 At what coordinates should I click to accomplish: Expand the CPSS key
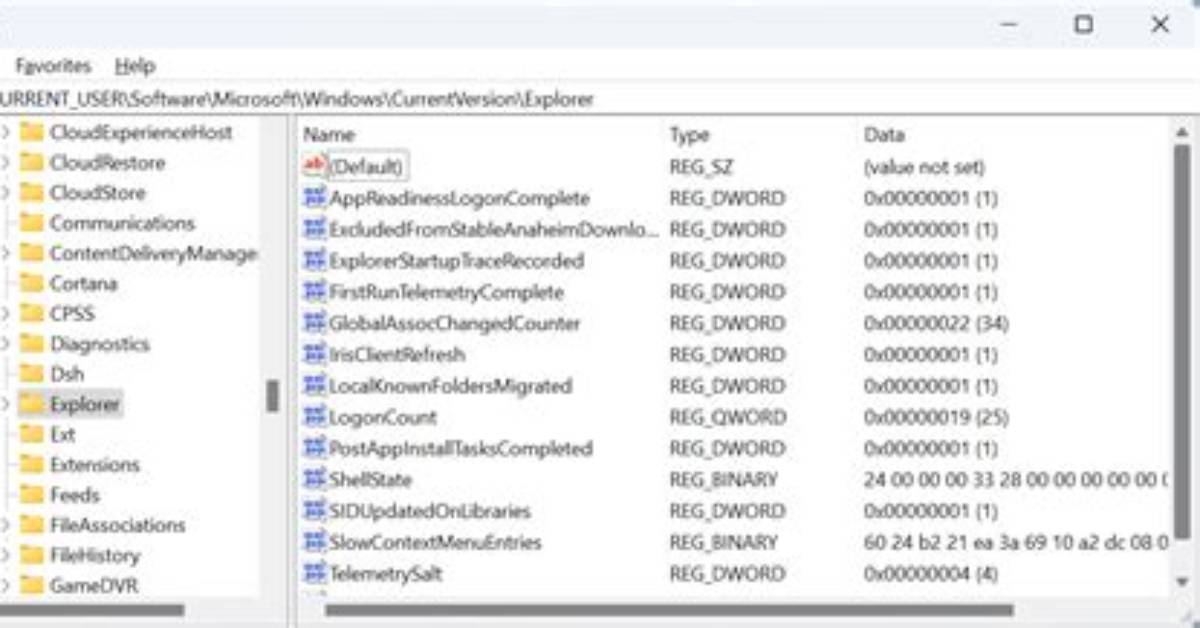coord(5,313)
